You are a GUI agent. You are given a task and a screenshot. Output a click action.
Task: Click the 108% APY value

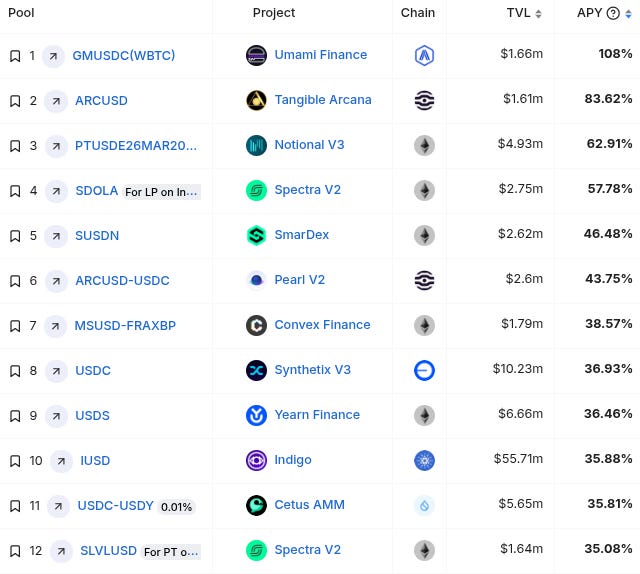point(616,54)
